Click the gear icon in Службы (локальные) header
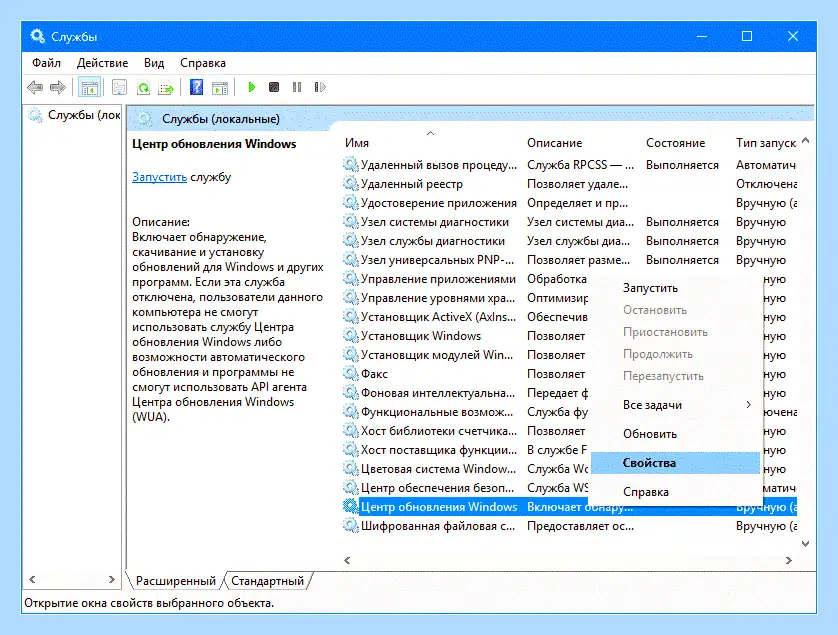The width and height of the screenshot is (838, 635). 145,119
